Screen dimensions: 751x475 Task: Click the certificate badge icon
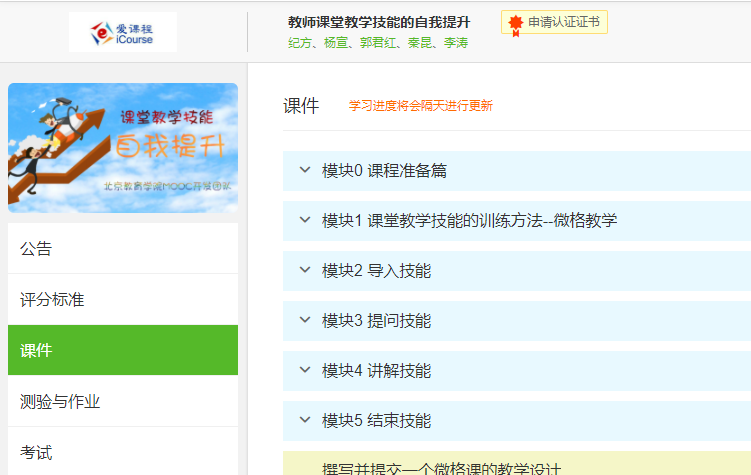[x=515, y=23]
